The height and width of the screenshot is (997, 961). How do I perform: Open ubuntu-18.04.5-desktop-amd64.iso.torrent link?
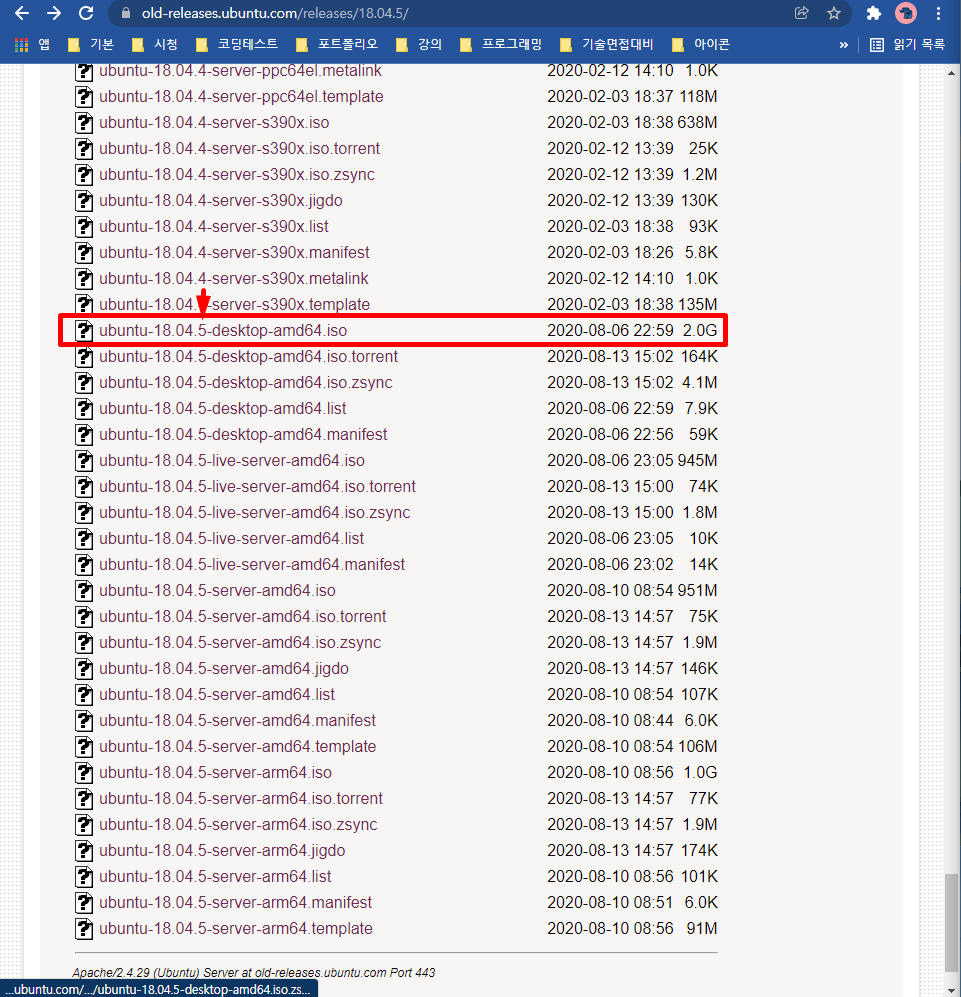click(248, 357)
